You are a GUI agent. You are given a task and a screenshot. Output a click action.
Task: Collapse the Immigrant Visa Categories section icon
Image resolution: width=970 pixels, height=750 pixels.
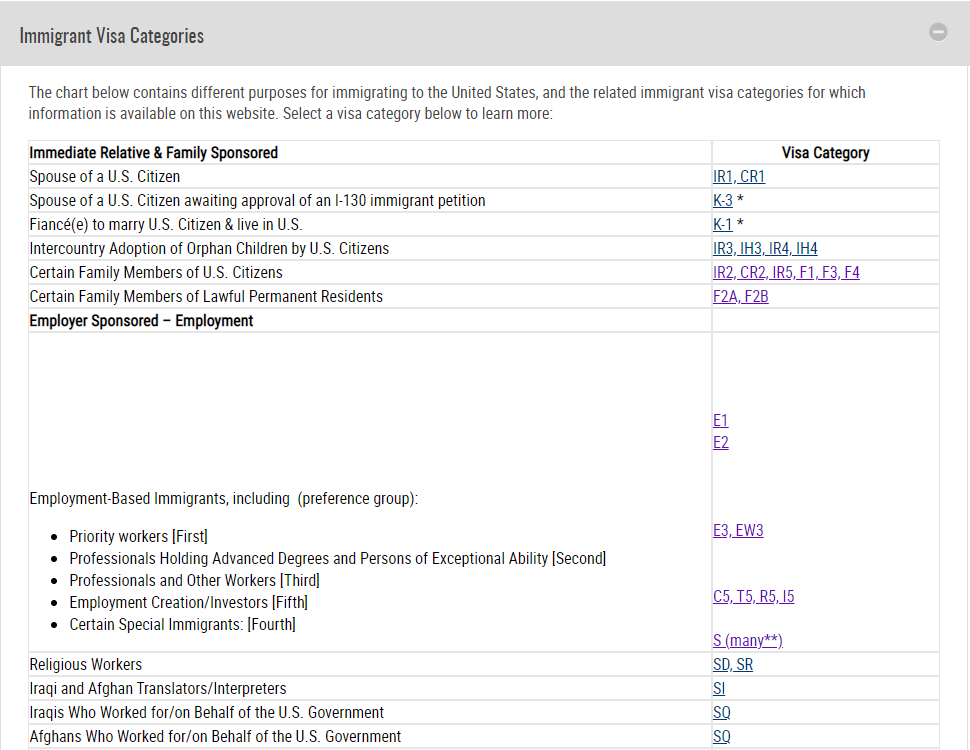[938, 32]
